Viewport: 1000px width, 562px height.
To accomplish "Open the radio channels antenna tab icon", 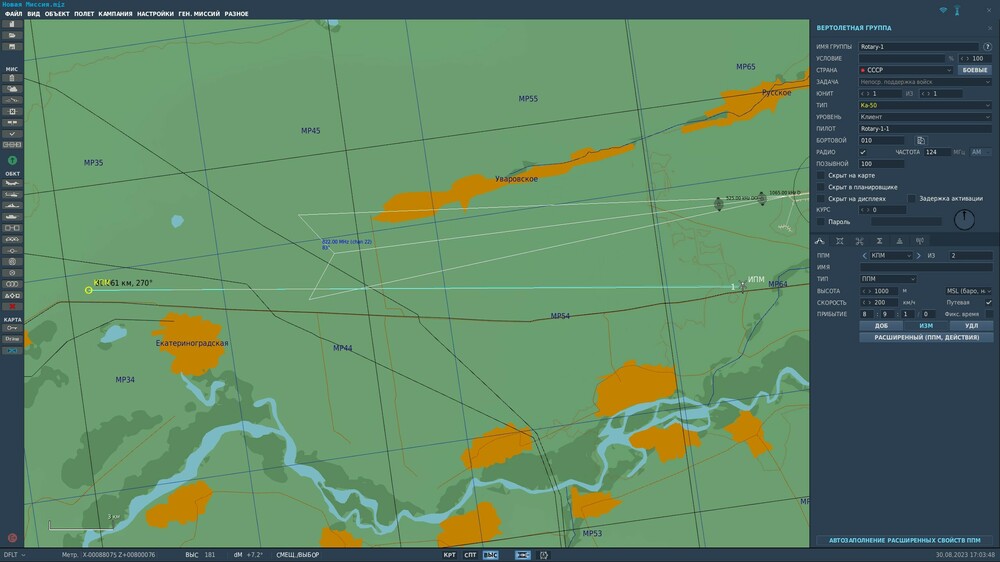I will 920,241.
